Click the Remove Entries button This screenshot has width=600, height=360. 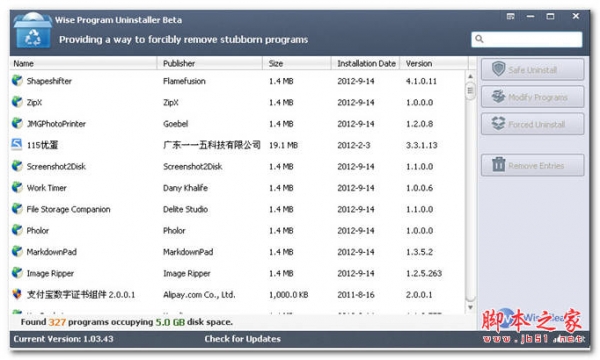pos(532,165)
